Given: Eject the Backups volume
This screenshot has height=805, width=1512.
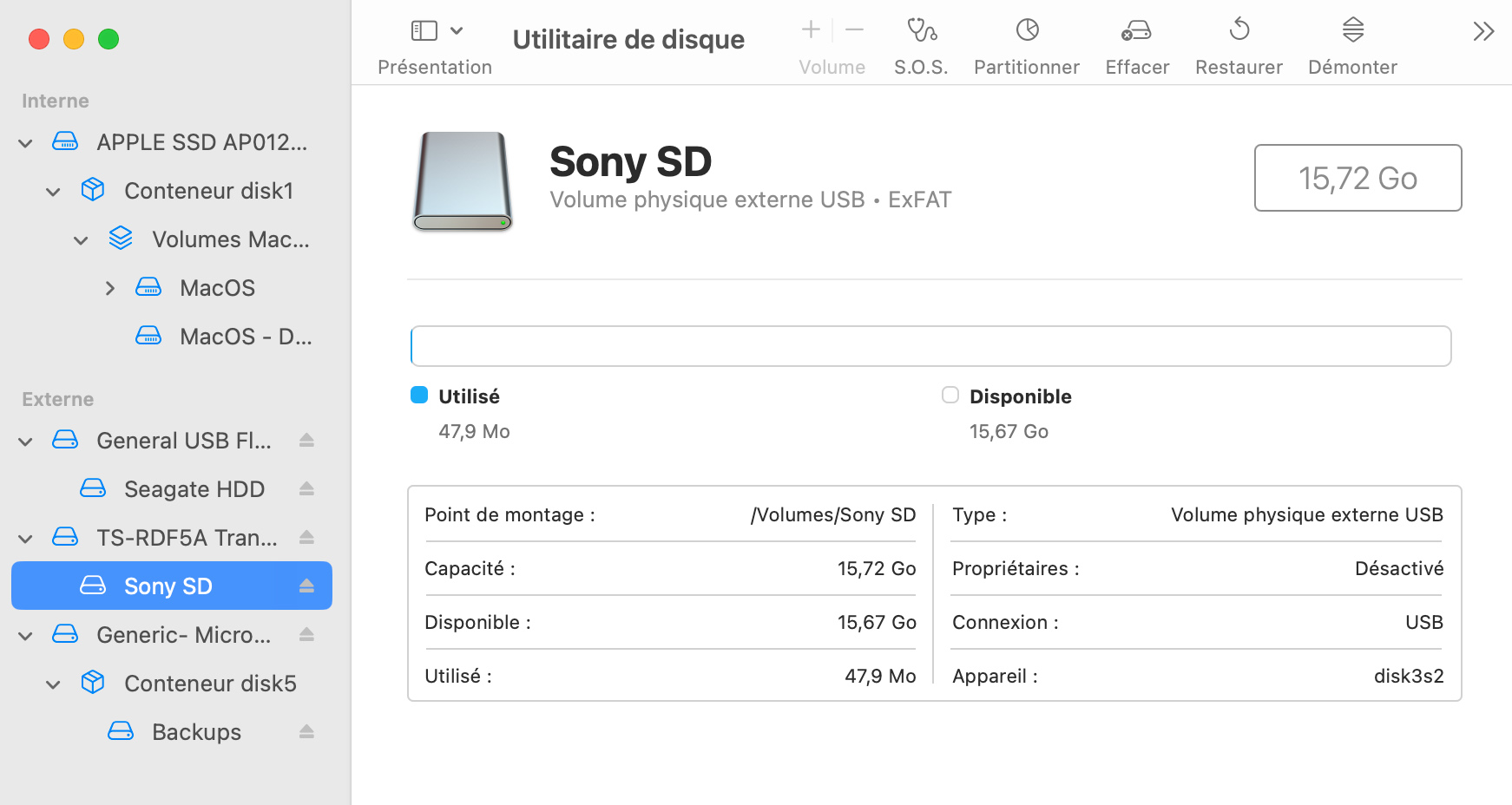Looking at the screenshot, I should pos(306,732).
